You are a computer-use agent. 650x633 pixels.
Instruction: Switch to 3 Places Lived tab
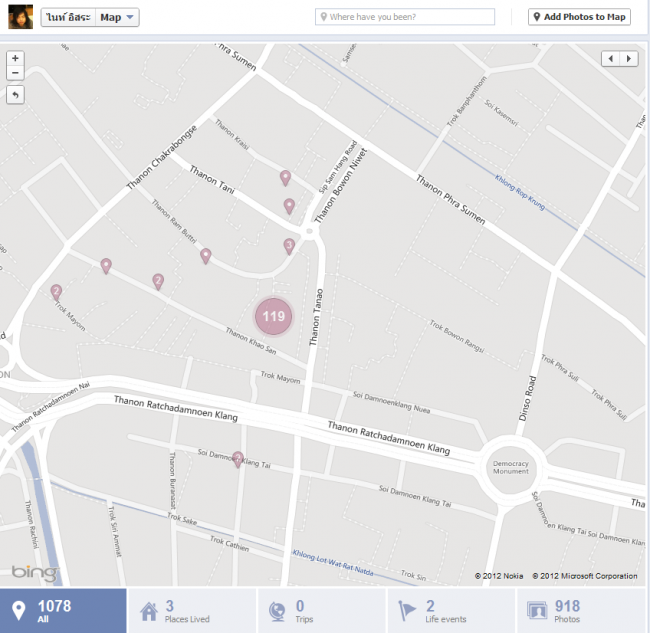click(192, 611)
